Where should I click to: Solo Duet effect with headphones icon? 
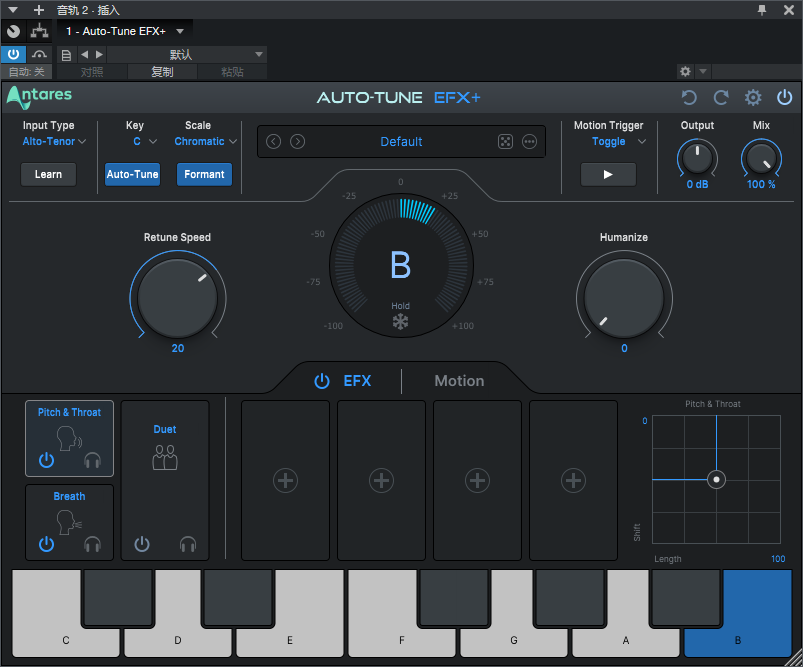coord(188,544)
